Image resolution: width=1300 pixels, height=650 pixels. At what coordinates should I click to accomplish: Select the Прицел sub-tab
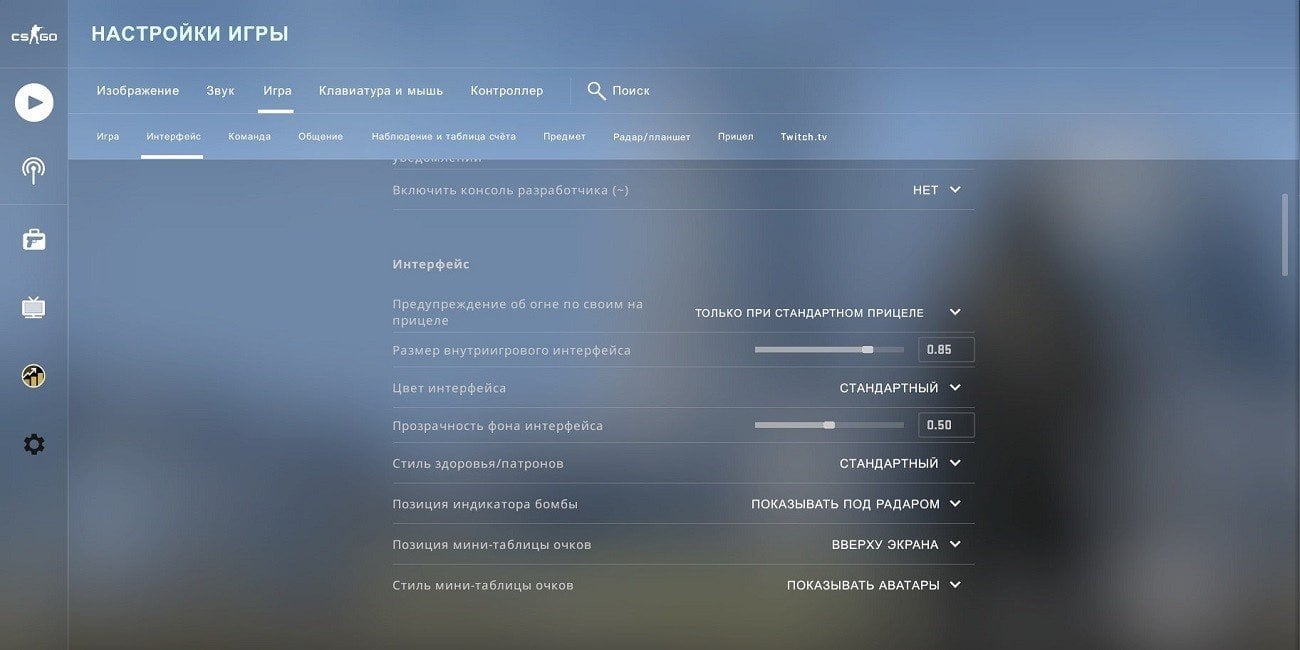point(735,137)
